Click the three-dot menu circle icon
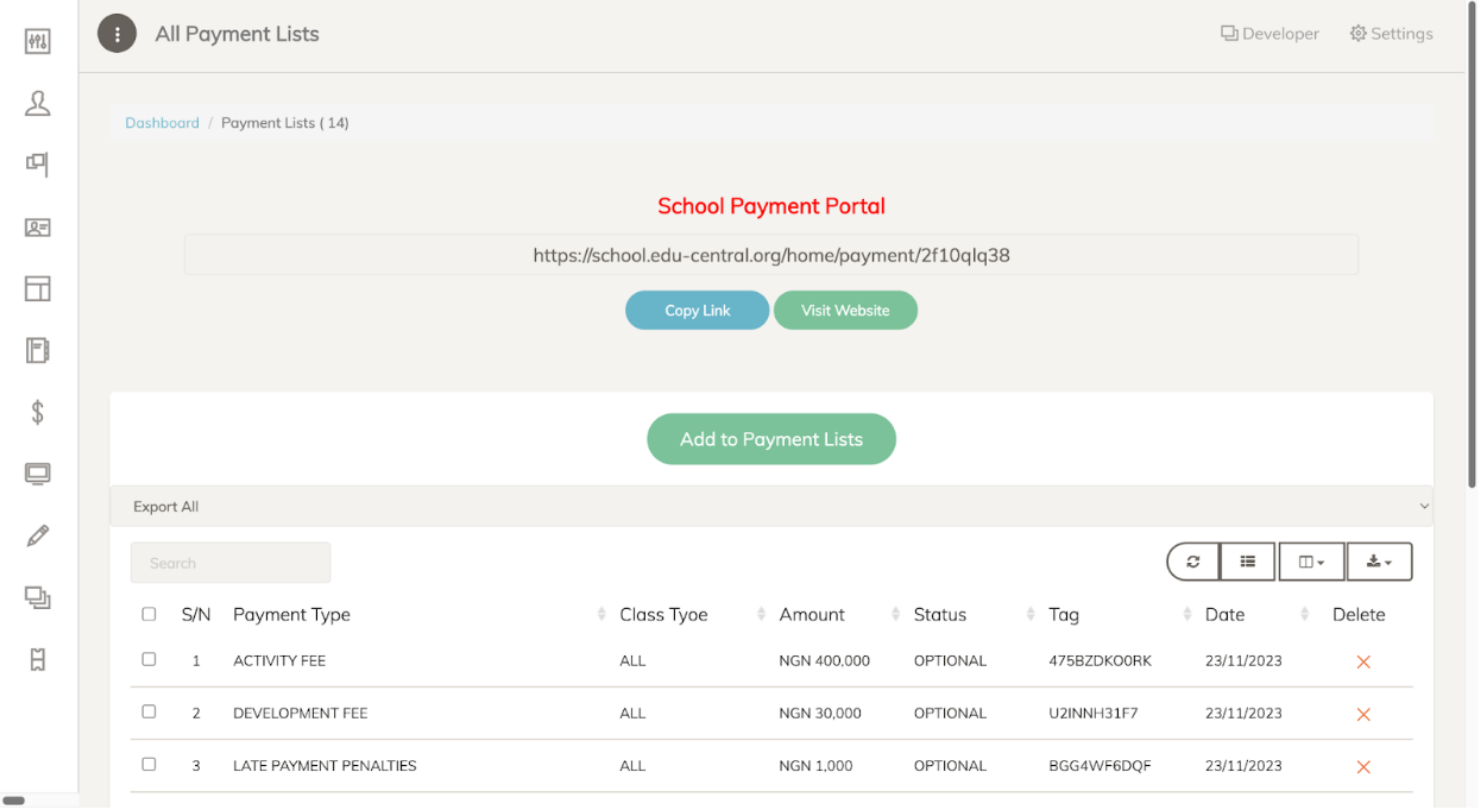Viewport: 1478px width, 808px height. (x=117, y=34)
